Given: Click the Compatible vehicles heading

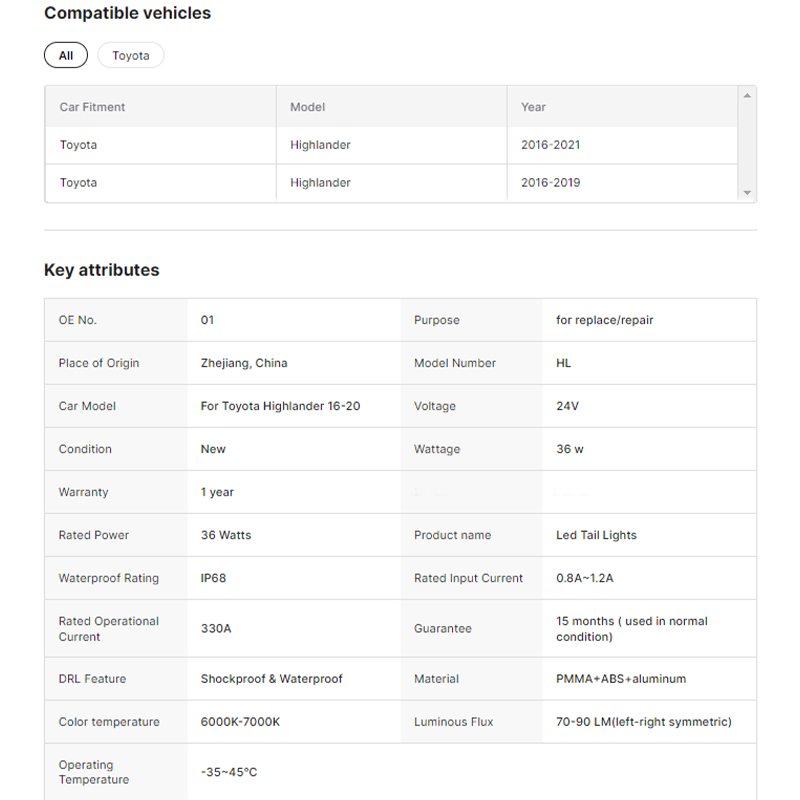Looking at the screenshot, I should pyautogui.click(x=127, y=13).
